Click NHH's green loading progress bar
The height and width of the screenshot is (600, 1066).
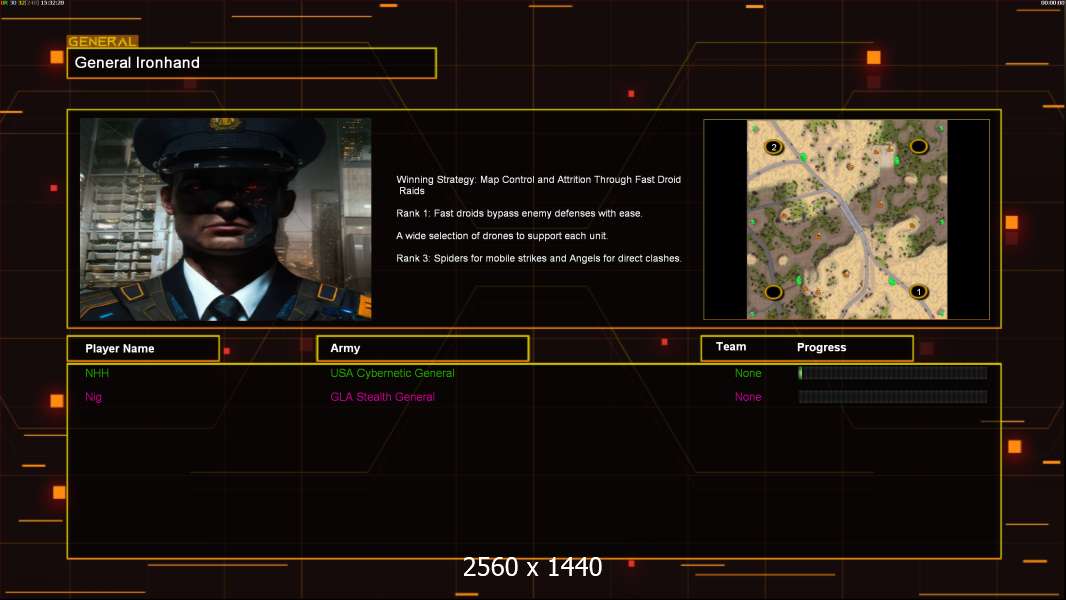893,372
